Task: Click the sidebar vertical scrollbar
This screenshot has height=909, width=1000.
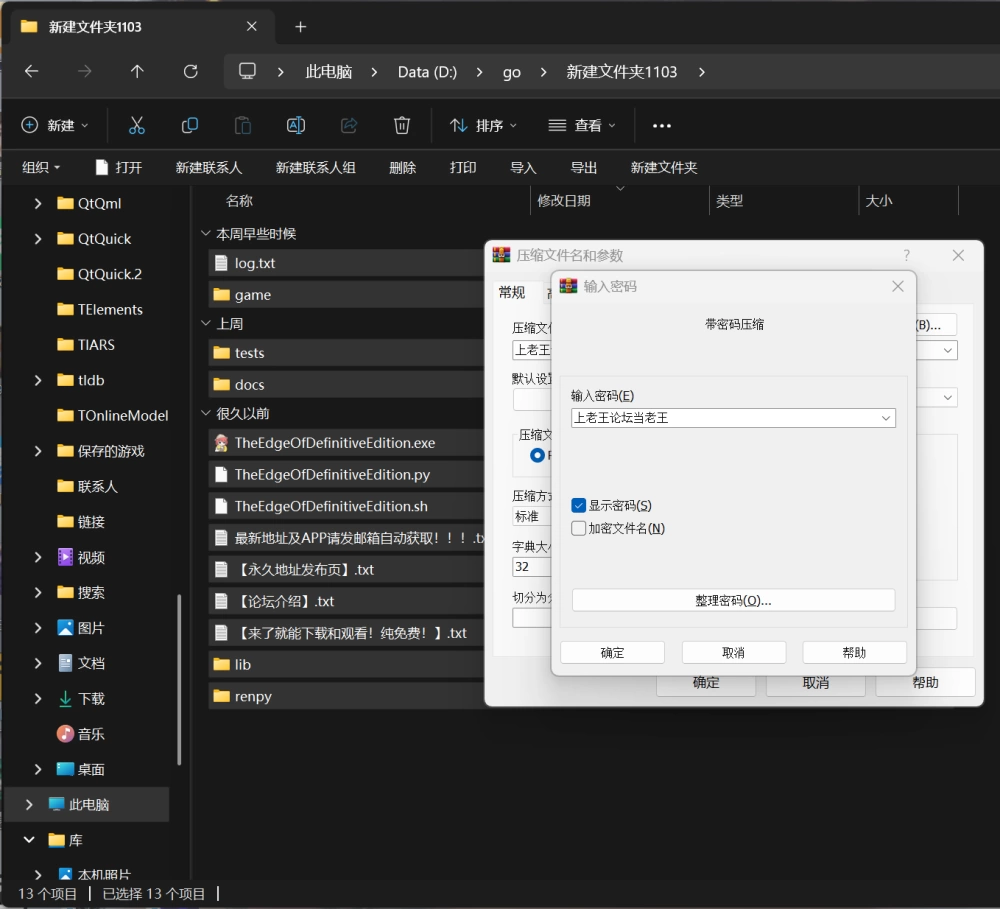Action: coord(179,679)
